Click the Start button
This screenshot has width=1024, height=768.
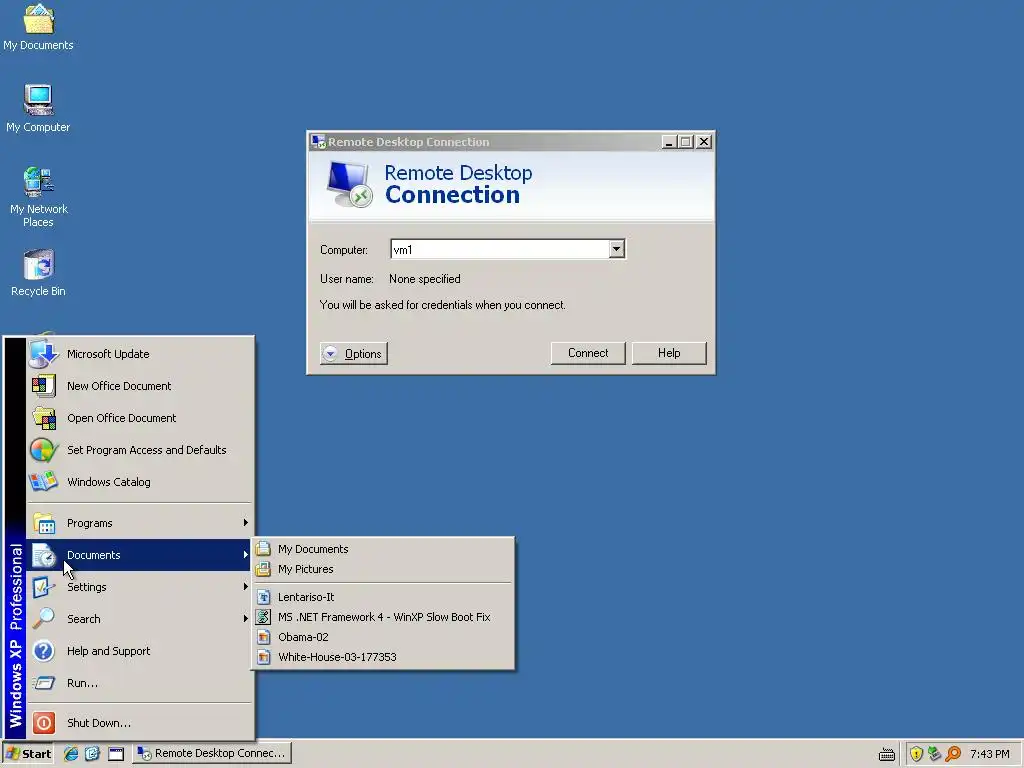click(x=29, y=754)
